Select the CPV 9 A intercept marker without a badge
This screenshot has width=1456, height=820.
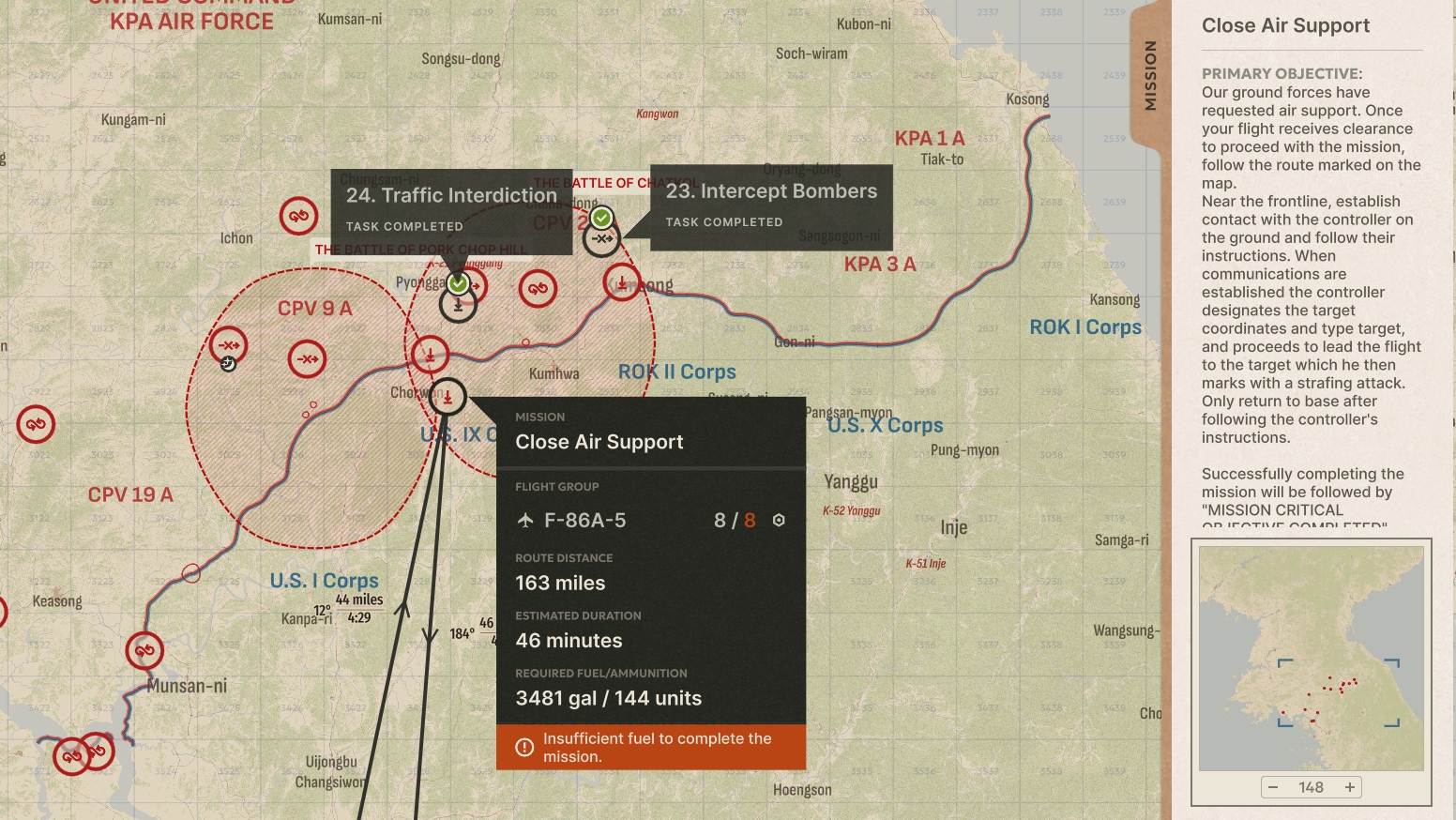[x=307, y=358]
